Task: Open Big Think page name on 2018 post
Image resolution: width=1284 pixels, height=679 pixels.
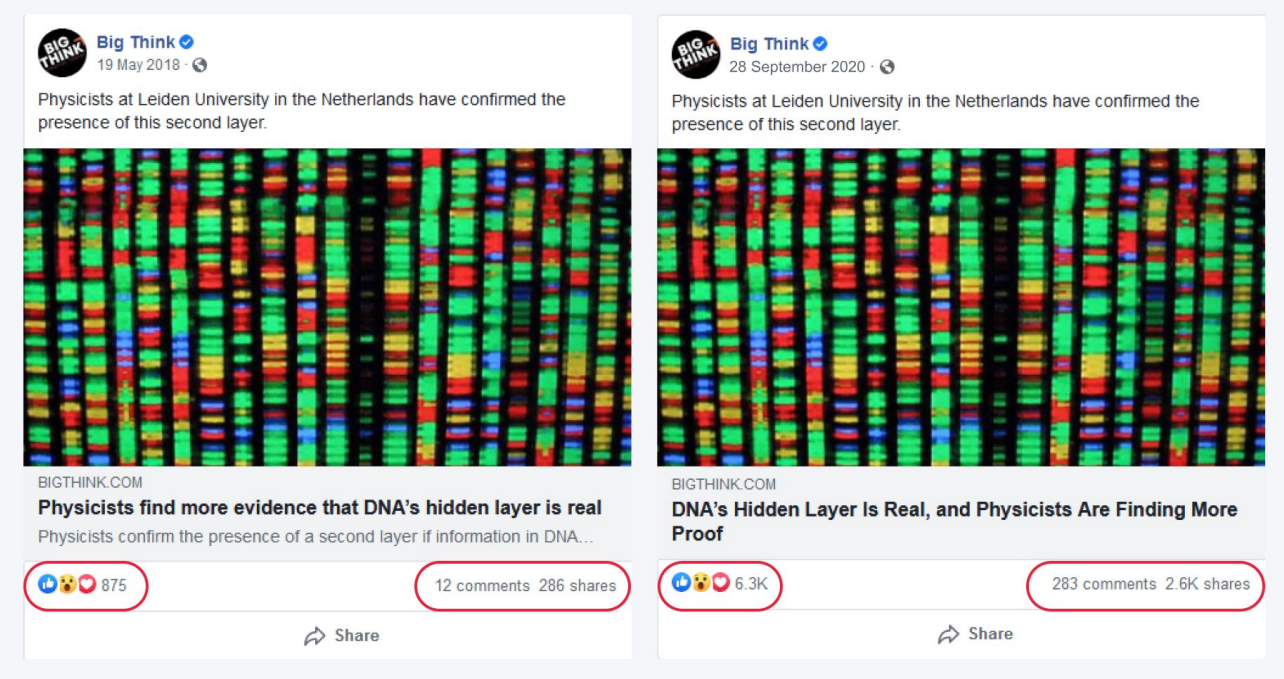Action: 135,42
